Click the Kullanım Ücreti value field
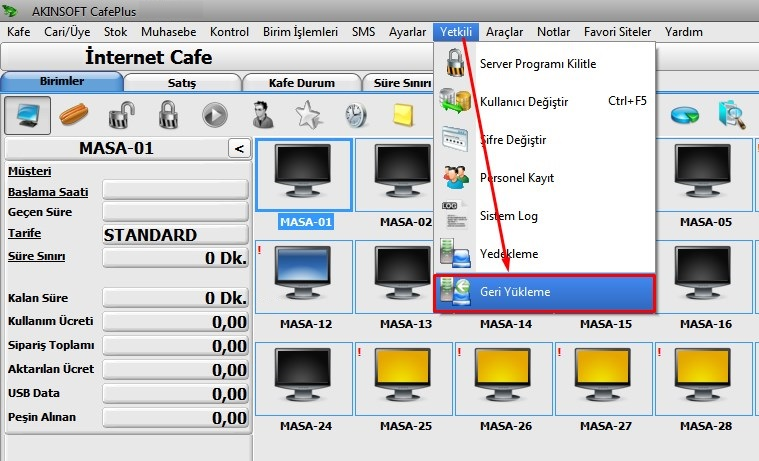 click(175, 322)
